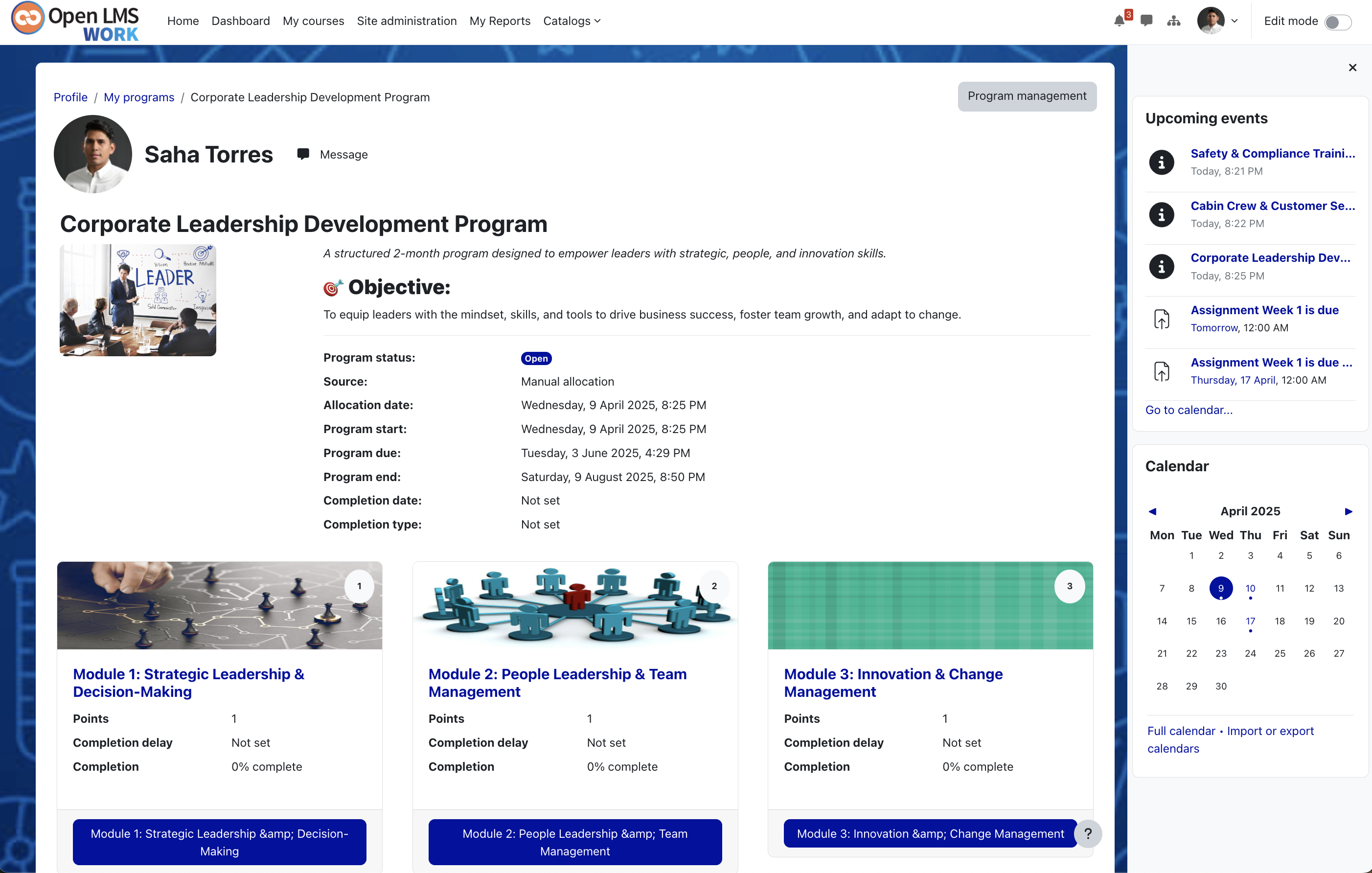The image size is (1372, 873).
Task: Click the Module 2 card image
Action: (575, 606)
